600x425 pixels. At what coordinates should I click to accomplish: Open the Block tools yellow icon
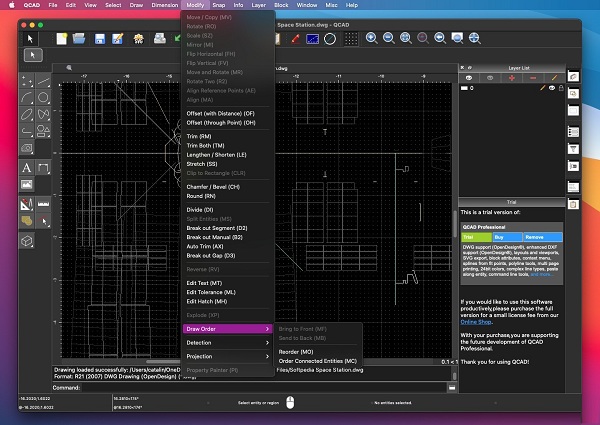27,221
